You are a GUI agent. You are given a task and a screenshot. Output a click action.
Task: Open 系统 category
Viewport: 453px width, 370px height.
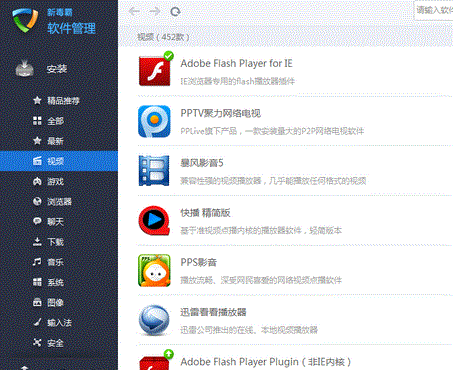59,282
